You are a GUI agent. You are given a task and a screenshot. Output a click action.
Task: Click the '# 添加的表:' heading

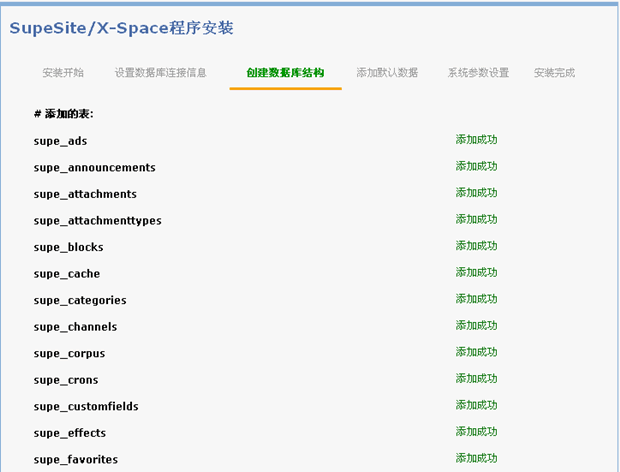64,114
